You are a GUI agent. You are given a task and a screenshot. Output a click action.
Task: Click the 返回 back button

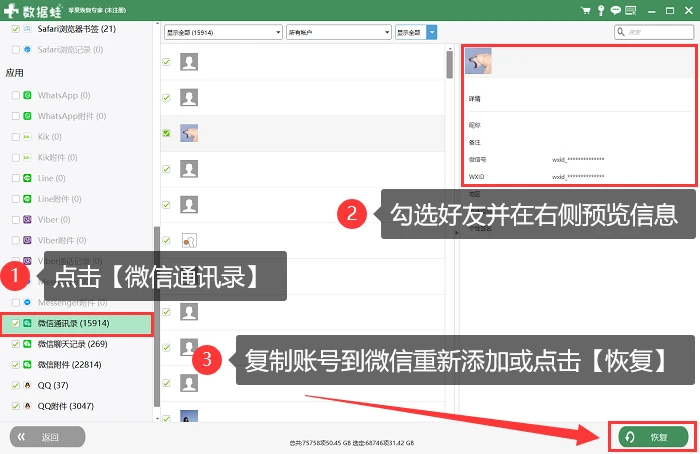pyautogui.click(x=47, y=437)
